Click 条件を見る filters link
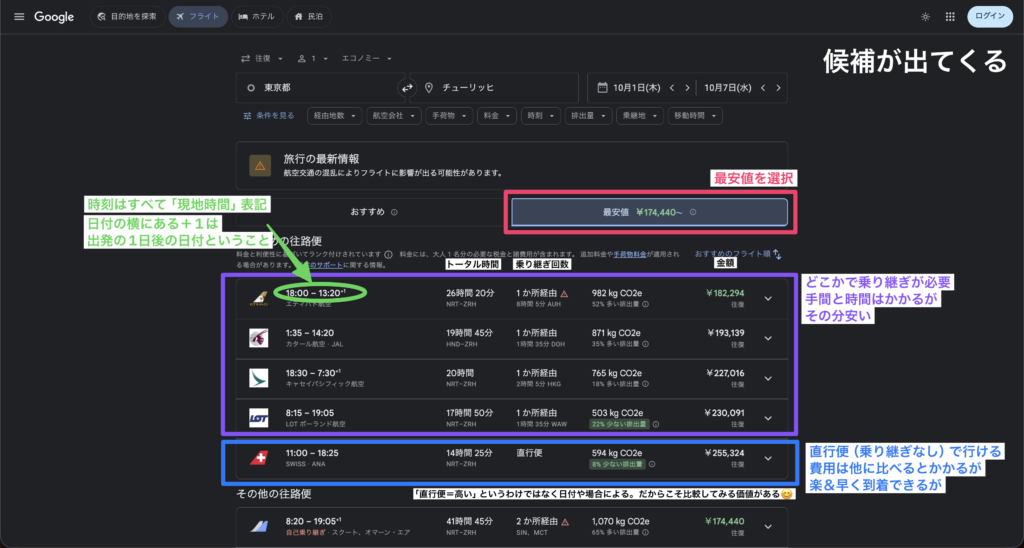This screenshot has height=548, width=1024. coord(268,116)
